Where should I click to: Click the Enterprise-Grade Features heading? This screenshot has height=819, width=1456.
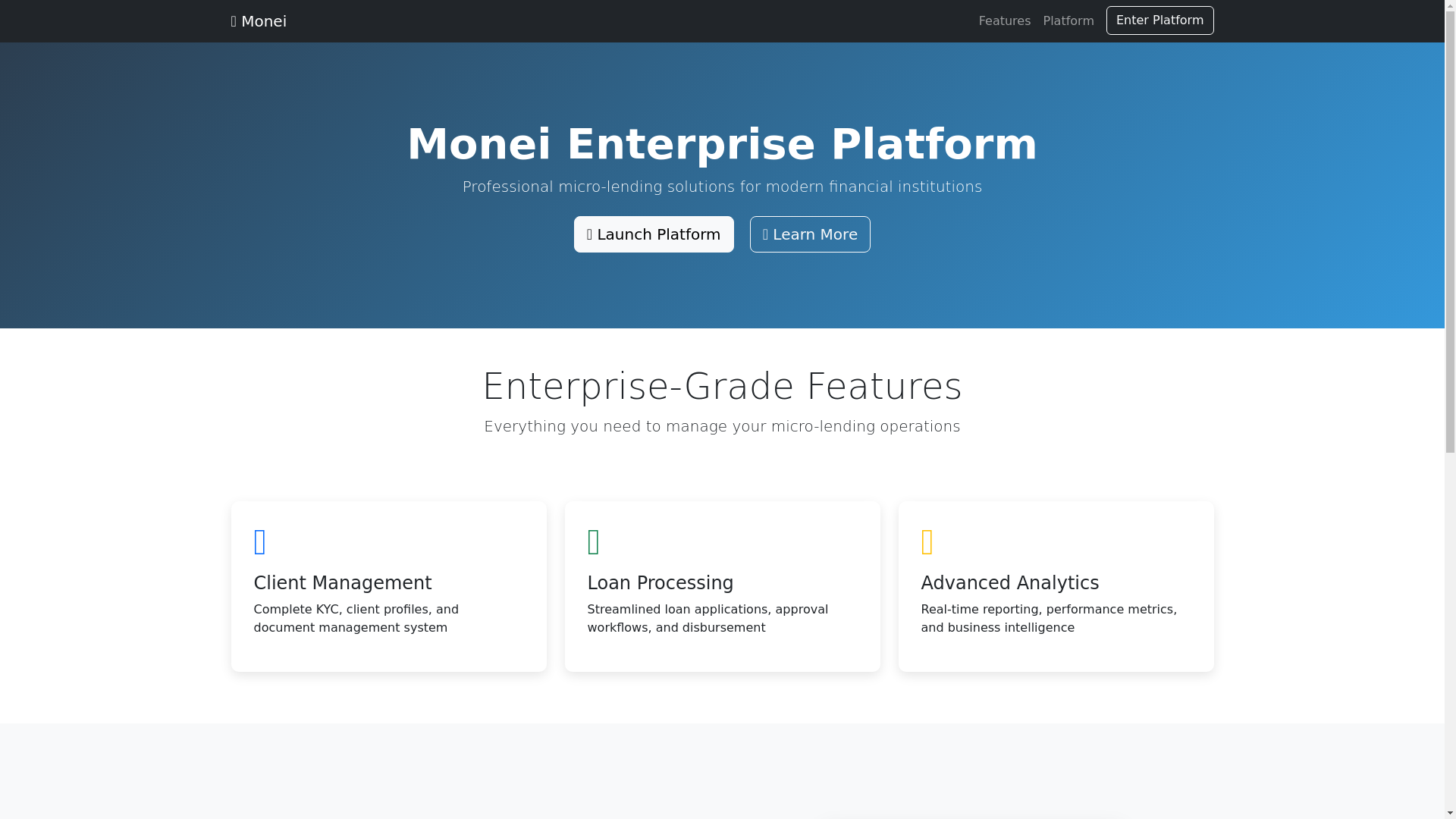(722, 386)
